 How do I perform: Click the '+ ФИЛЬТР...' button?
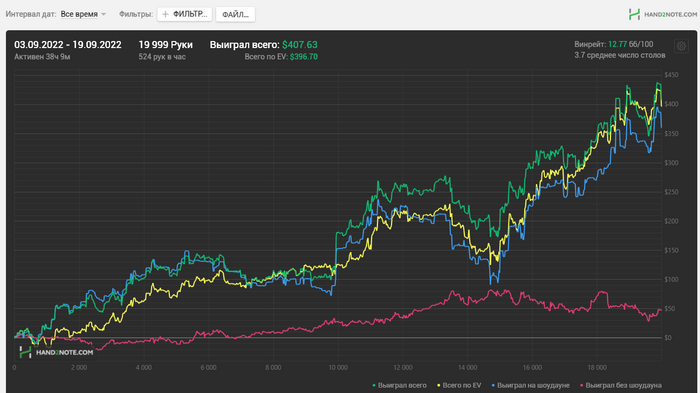(184, 14)
